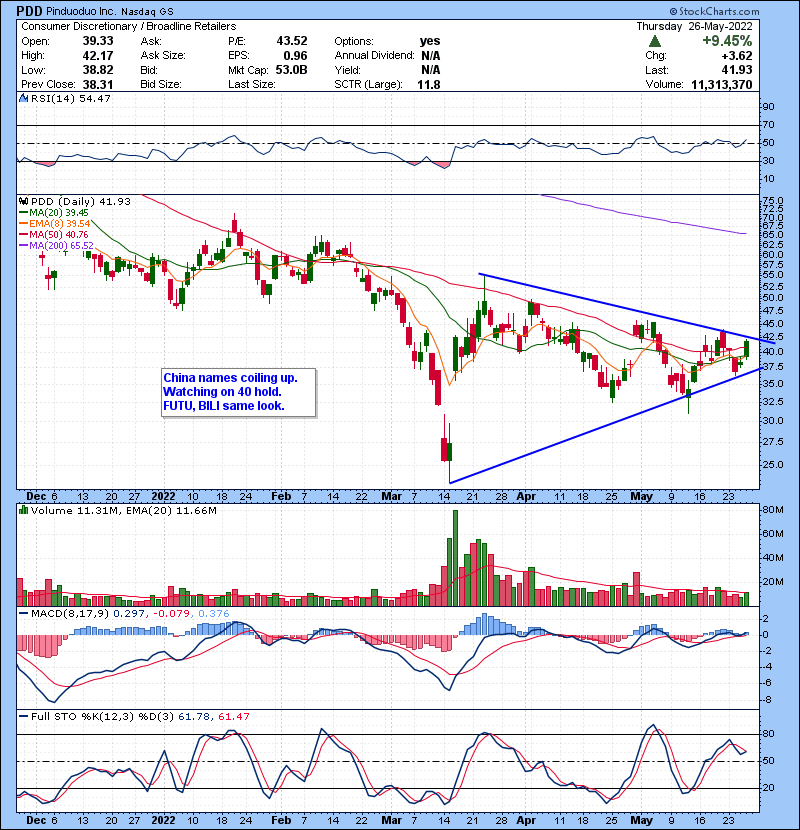Viewport: 800px width, 830px height.
Task: Click the 90 level on the RSI axis
Action: click(768, 106)
